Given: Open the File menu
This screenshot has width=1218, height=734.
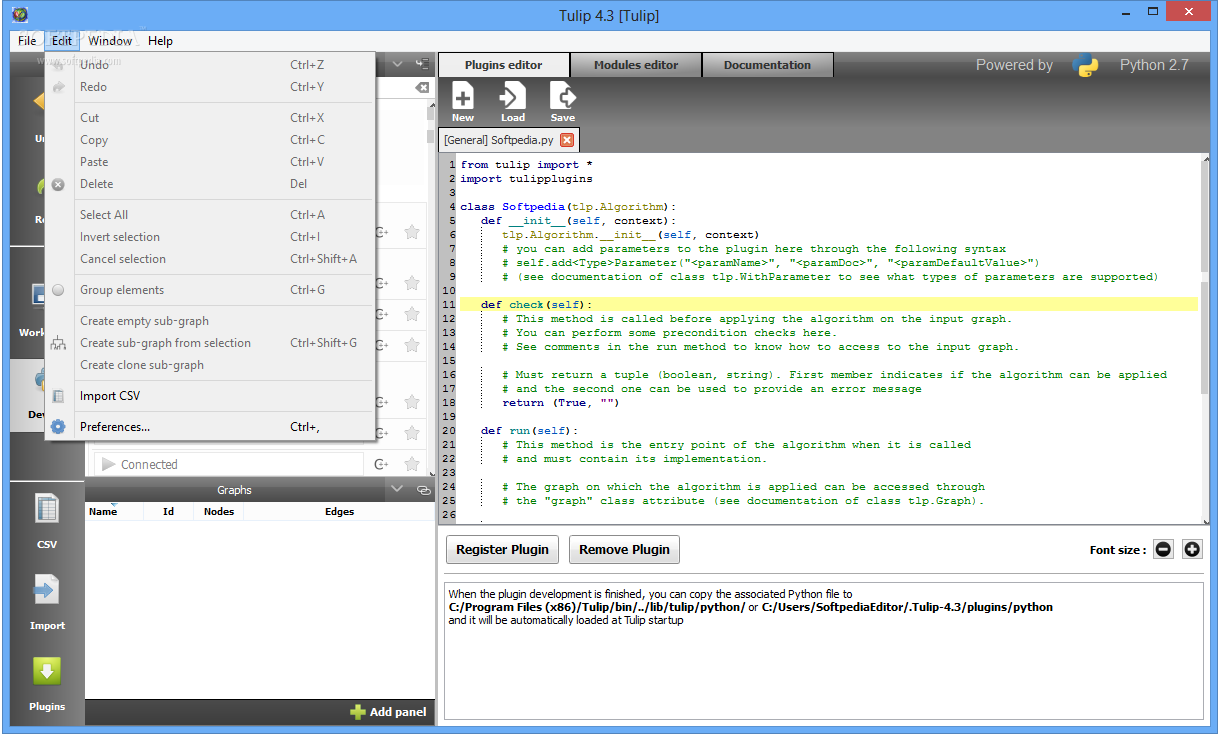Looking at the screenshot, I should coord(27,41).
